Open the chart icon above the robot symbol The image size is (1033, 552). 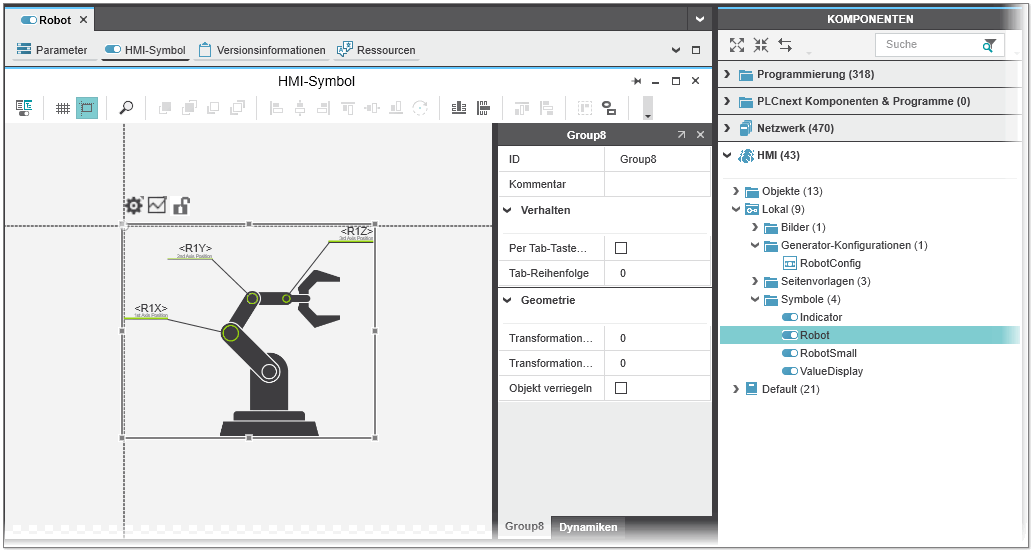click(157, 205)
